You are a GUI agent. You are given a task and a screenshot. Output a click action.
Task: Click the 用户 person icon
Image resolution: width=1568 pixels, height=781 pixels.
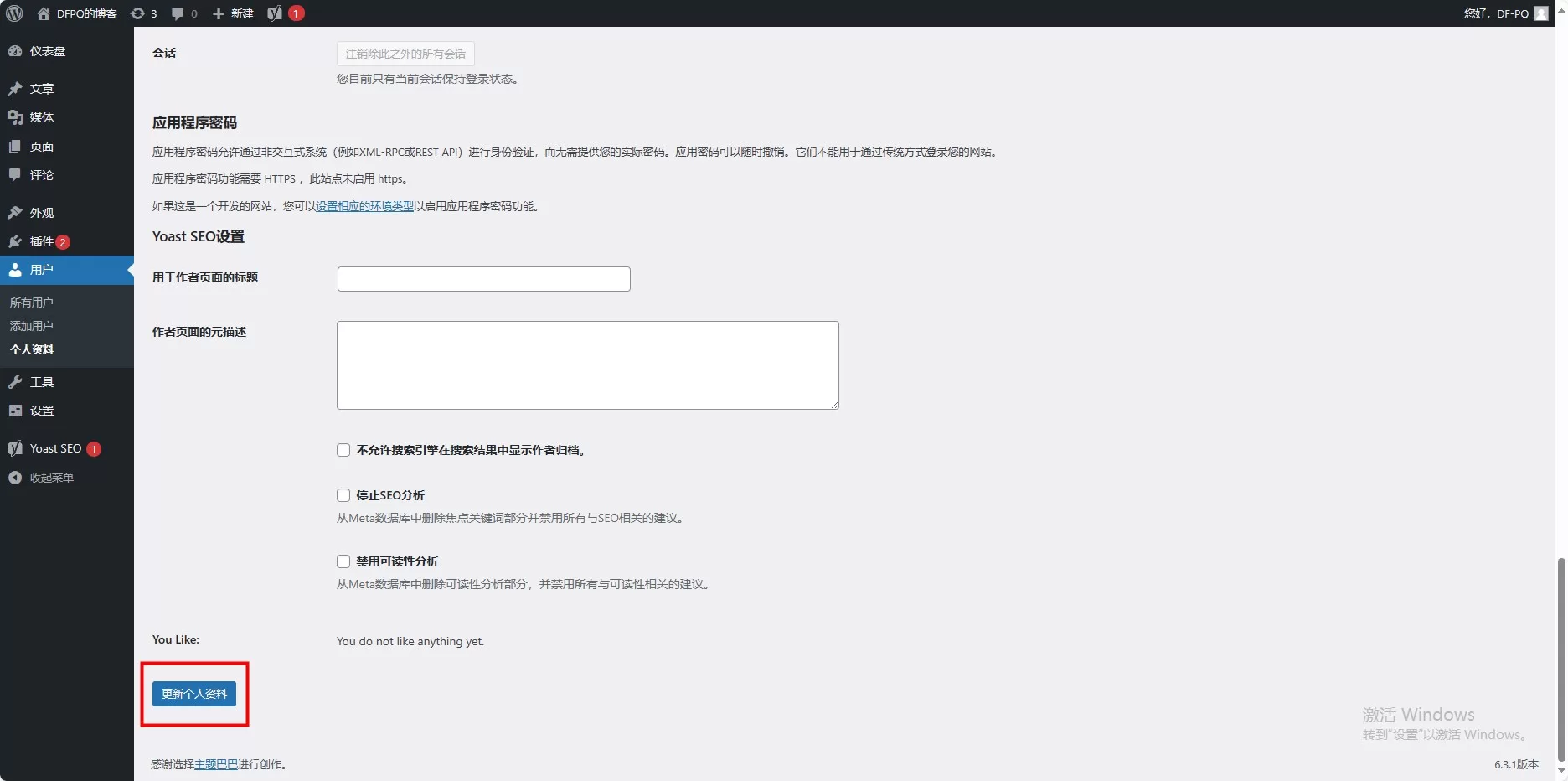point(15,270)
